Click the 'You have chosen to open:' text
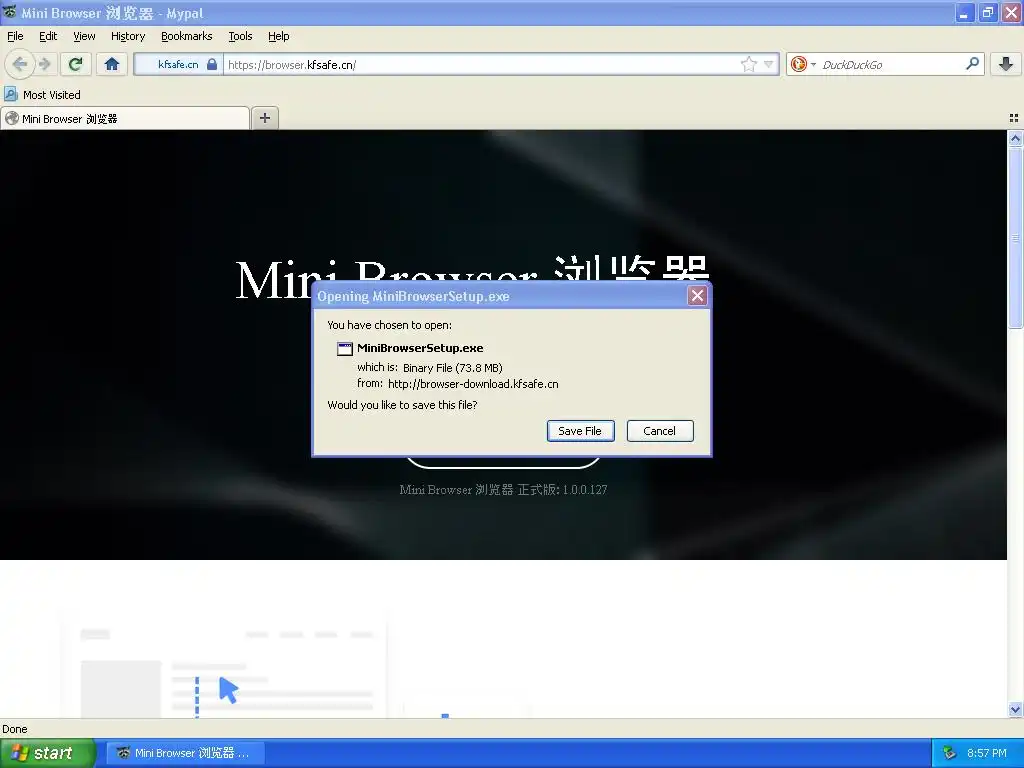The height and width of the screenshot is (768, 1024). (x=389, y=325)
